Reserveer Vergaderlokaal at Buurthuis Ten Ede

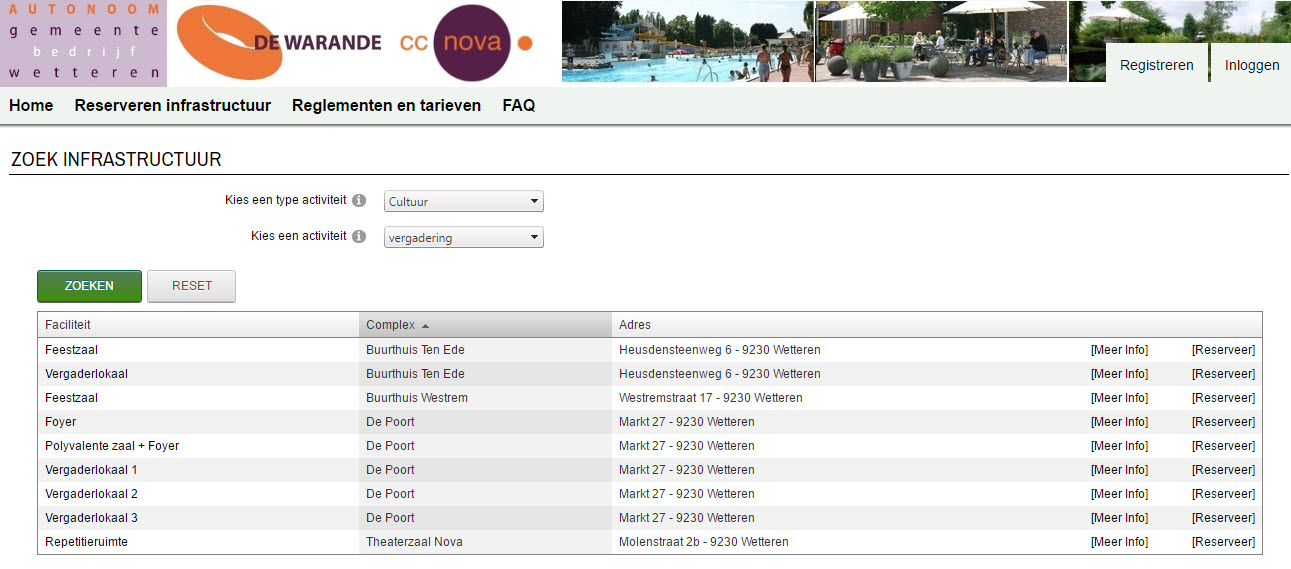click(1223, 374)
